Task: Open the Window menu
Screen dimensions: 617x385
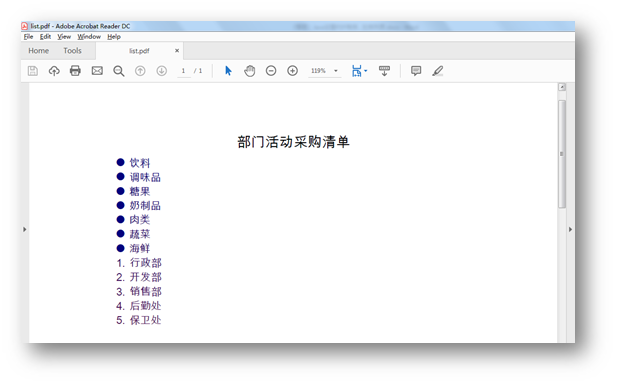Action: pyautogui.click(x=89, y=37)
